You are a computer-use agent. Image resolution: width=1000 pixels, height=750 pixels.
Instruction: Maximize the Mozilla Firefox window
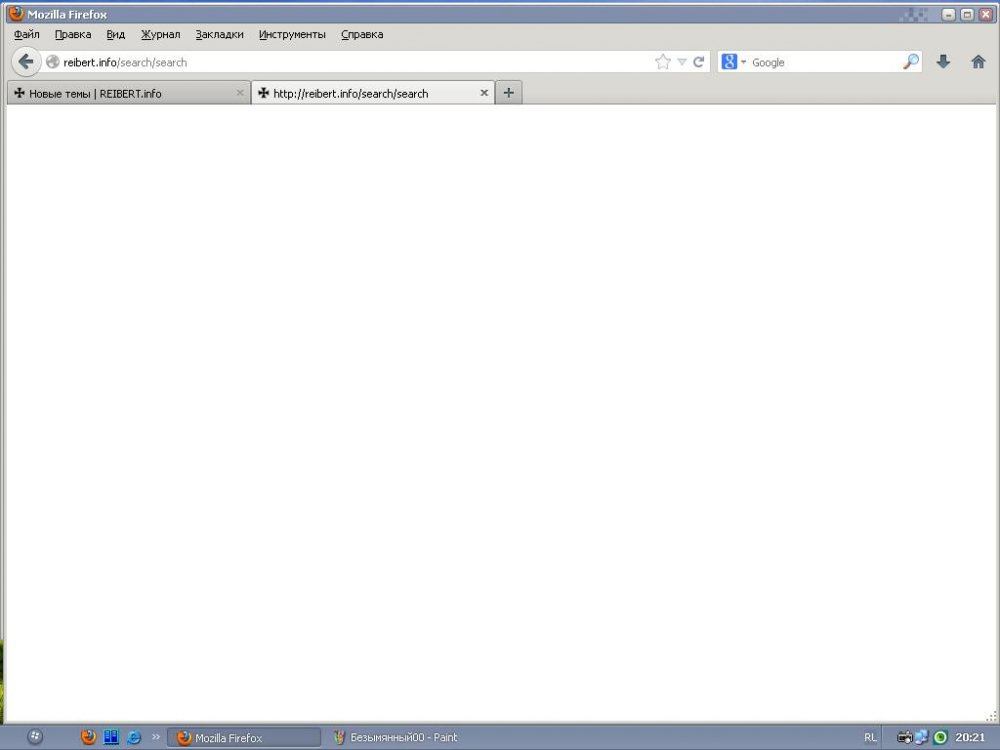coord(967,14)
